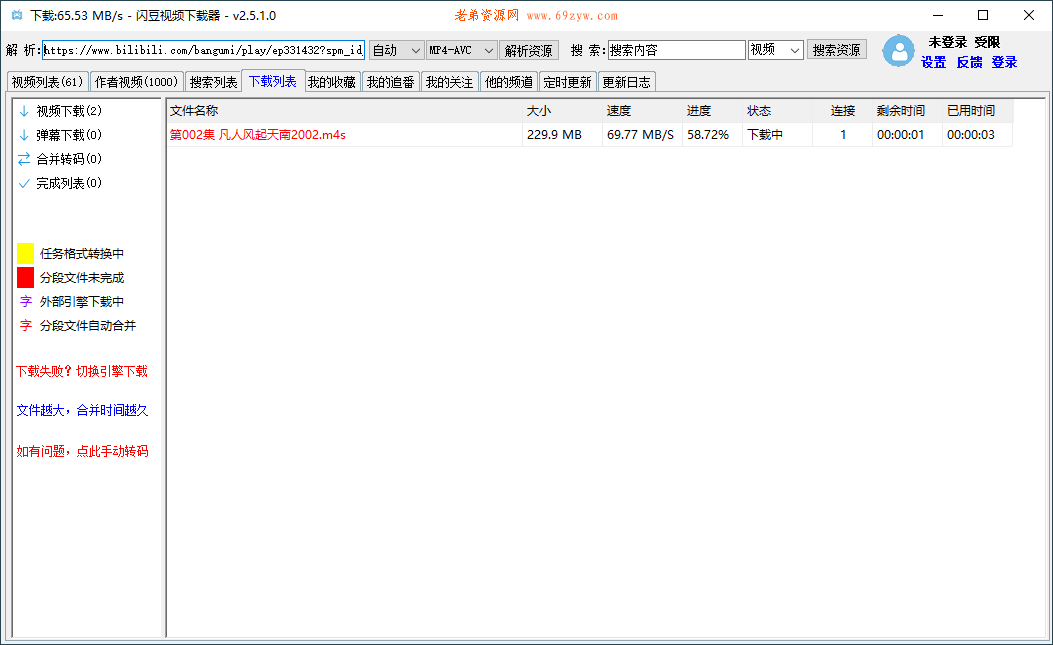Open the 完成列表(0) list

coord(69,183)
